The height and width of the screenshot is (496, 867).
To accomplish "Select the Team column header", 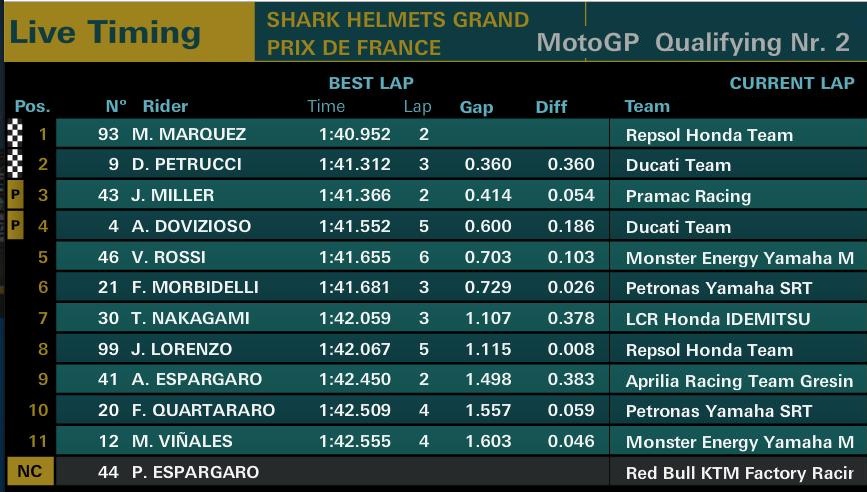I will [x=647, y=106].
